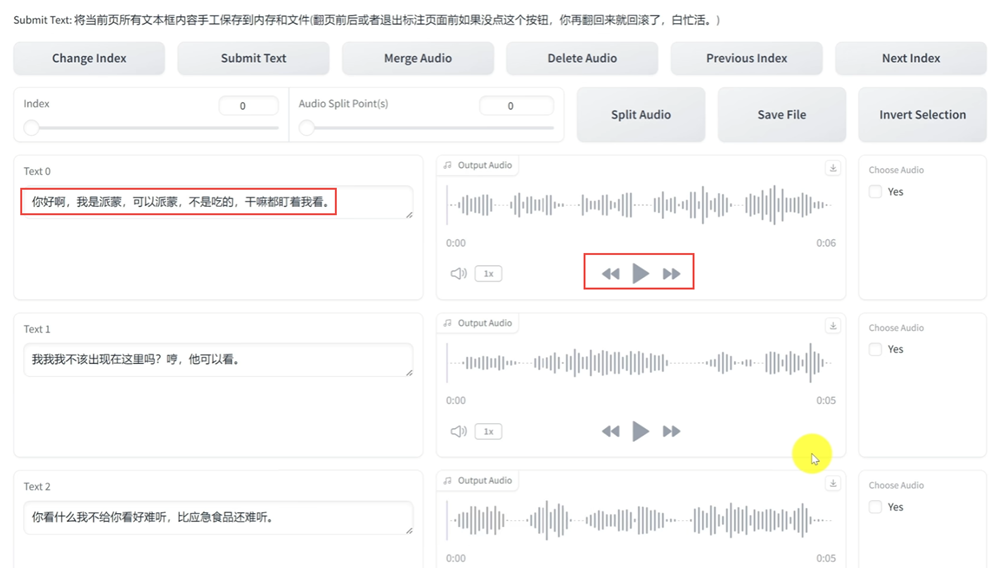Screen dimensions: 1000x568
Task: Mute the Text 1 audio volume icon
Action: 459,431
